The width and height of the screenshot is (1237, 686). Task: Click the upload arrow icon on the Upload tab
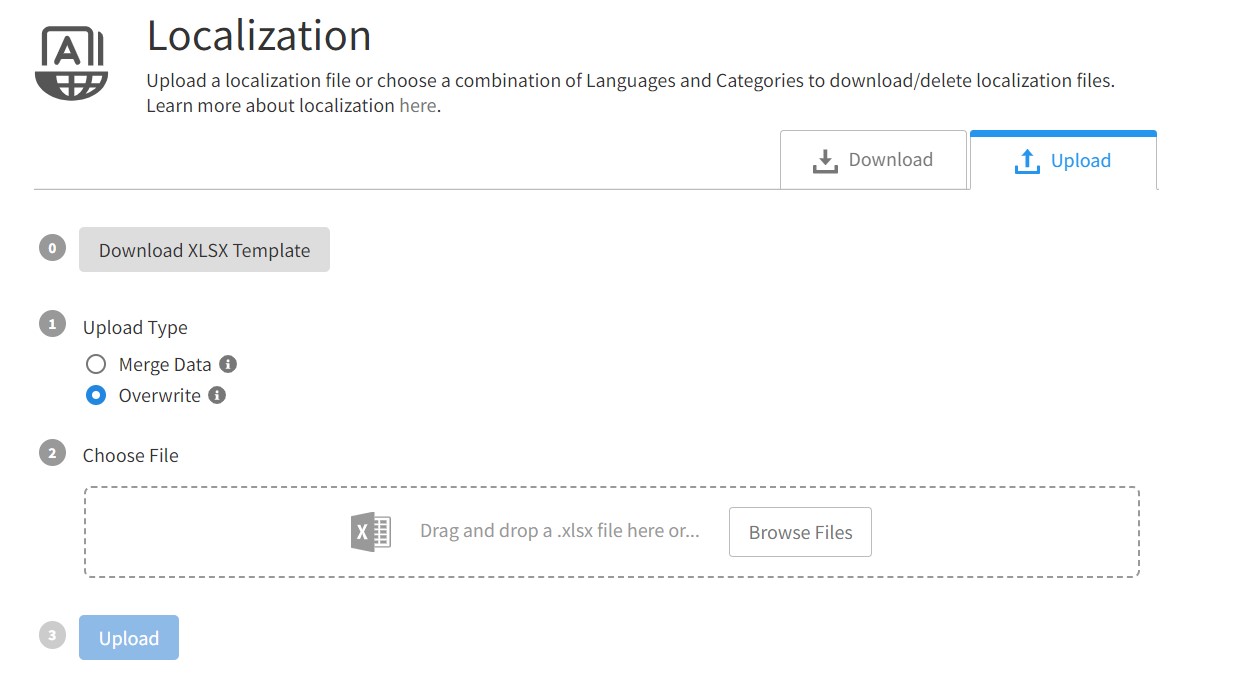pyautogui.click(x=1027, y=160)
